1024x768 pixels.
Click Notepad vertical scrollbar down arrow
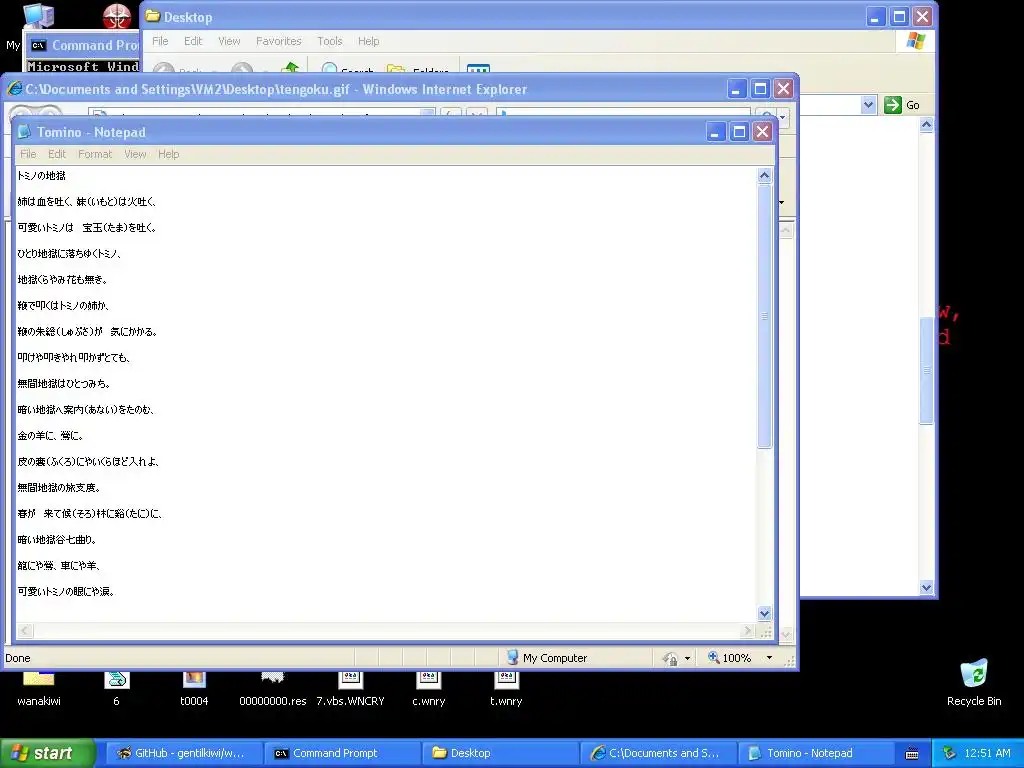click(764, 613)
